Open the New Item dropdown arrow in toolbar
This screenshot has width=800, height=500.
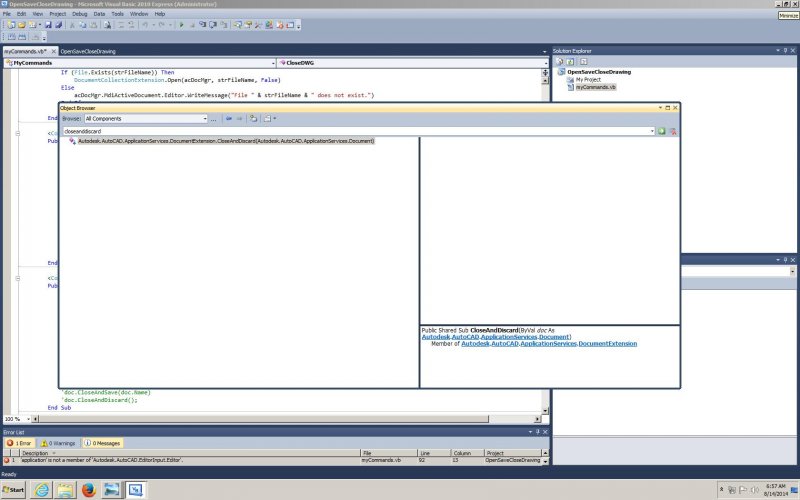(x=40, y=24)
